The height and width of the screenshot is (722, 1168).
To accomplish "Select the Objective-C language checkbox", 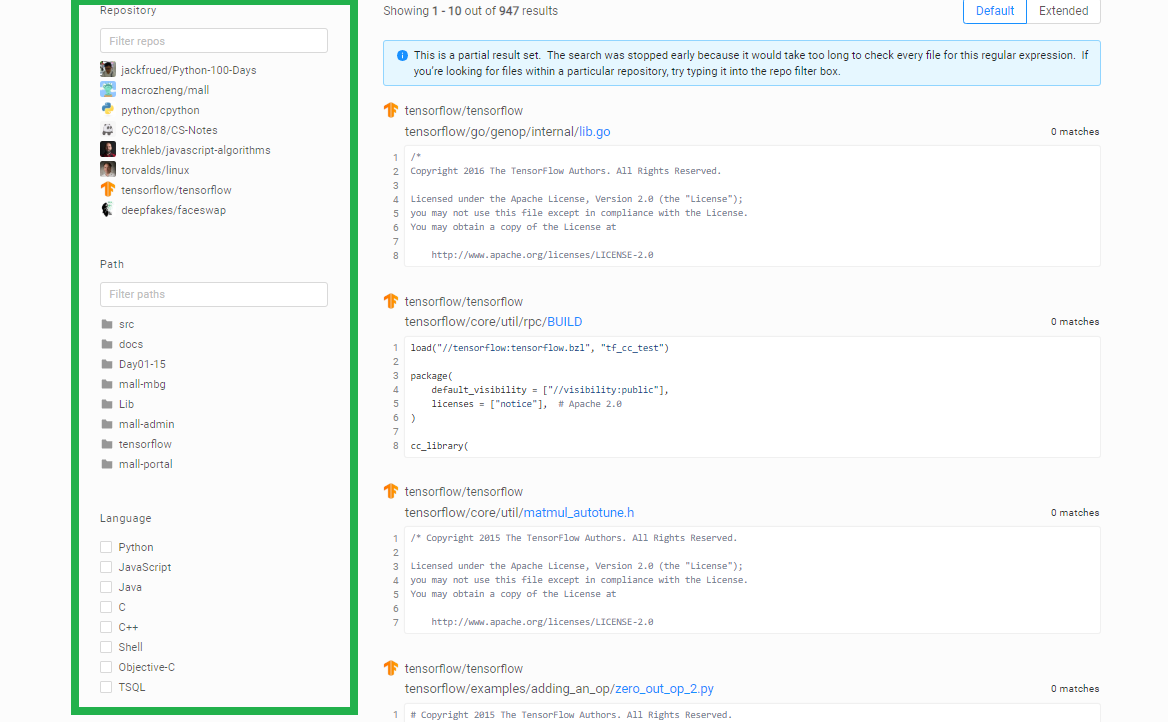I will coord(106,667).
